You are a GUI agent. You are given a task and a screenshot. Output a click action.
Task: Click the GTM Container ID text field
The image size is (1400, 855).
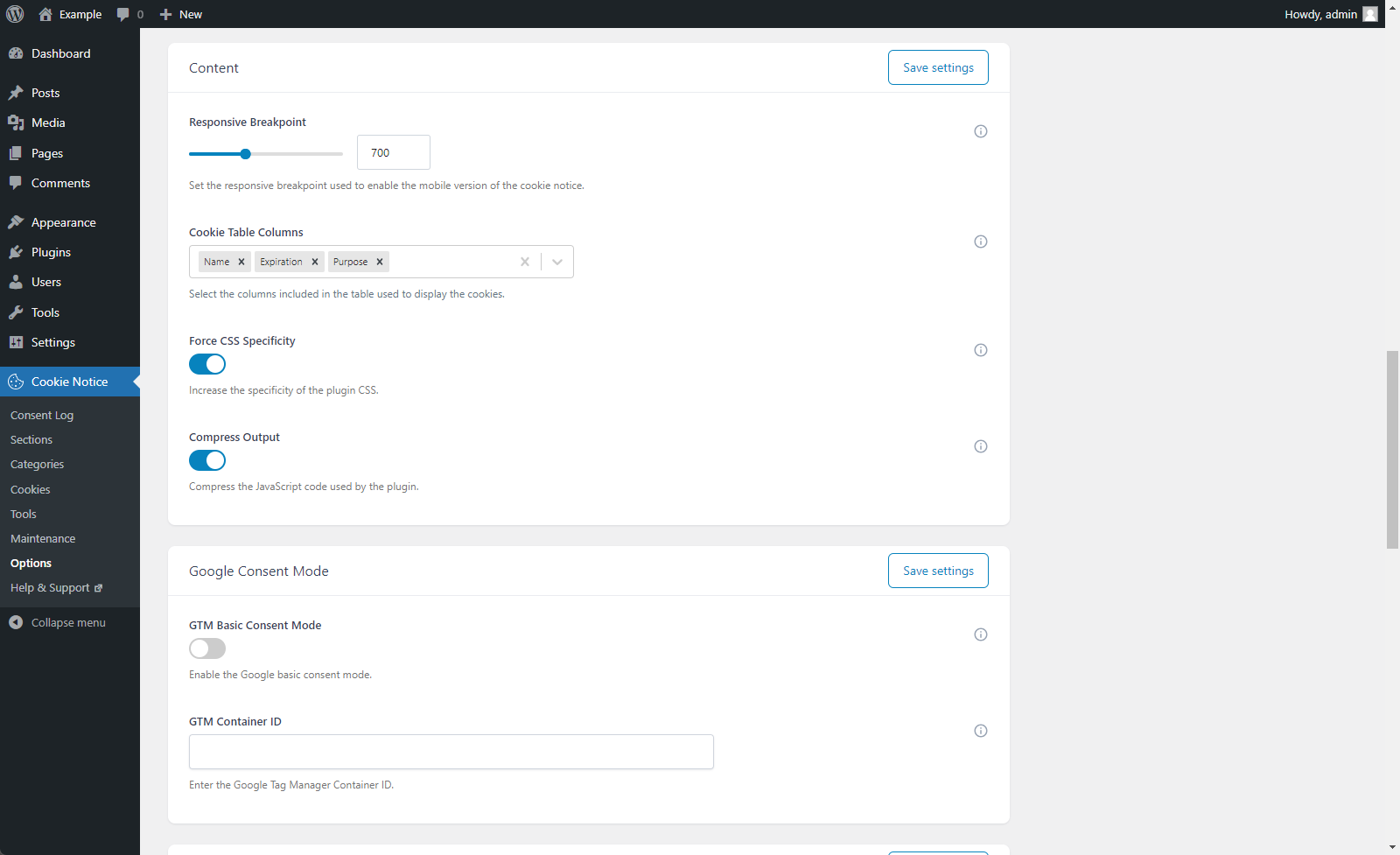pyautogui.click(x=451, y=752)
